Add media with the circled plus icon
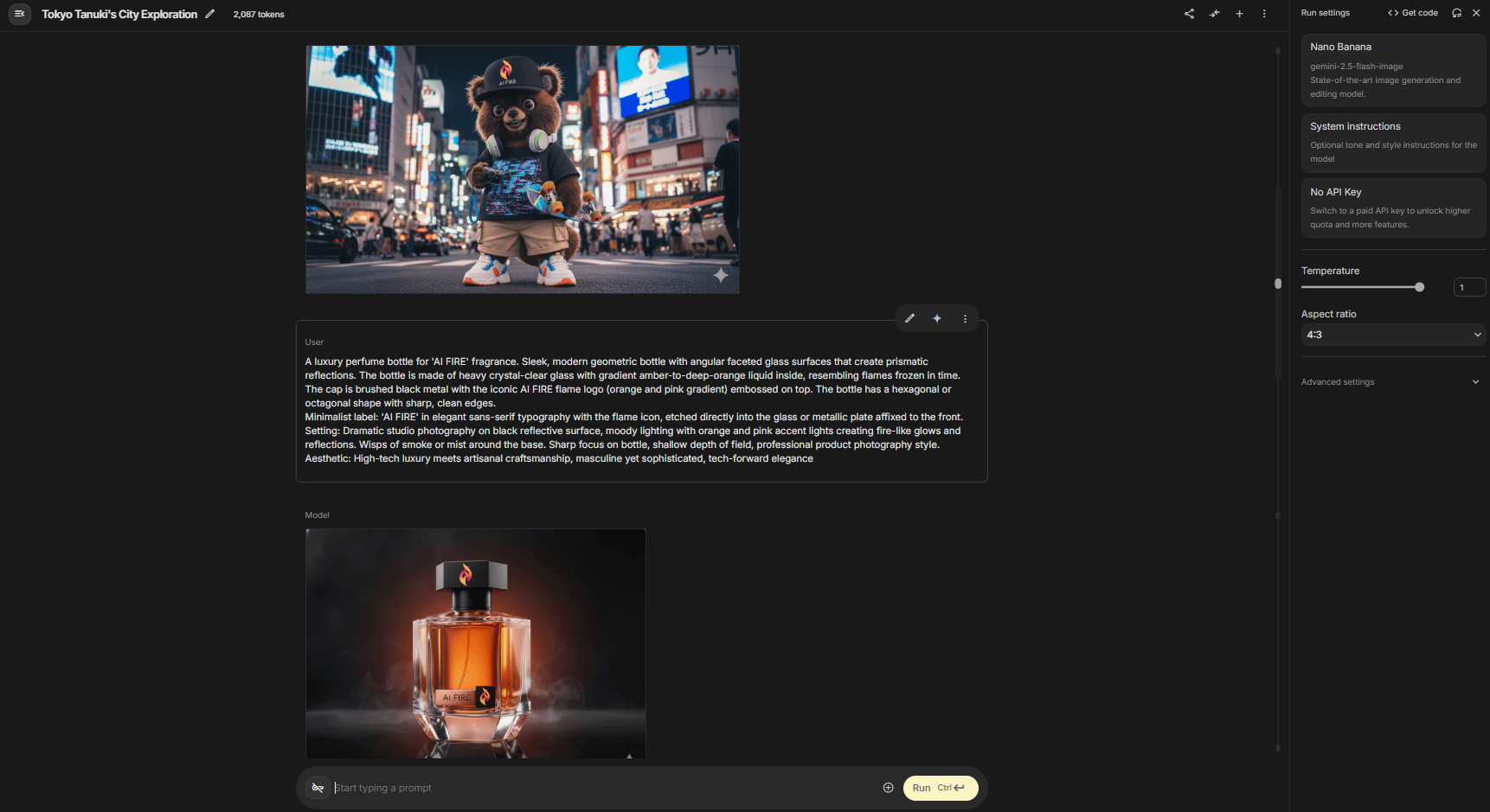Screen dimensions: 1490x812 coord(888,788)
